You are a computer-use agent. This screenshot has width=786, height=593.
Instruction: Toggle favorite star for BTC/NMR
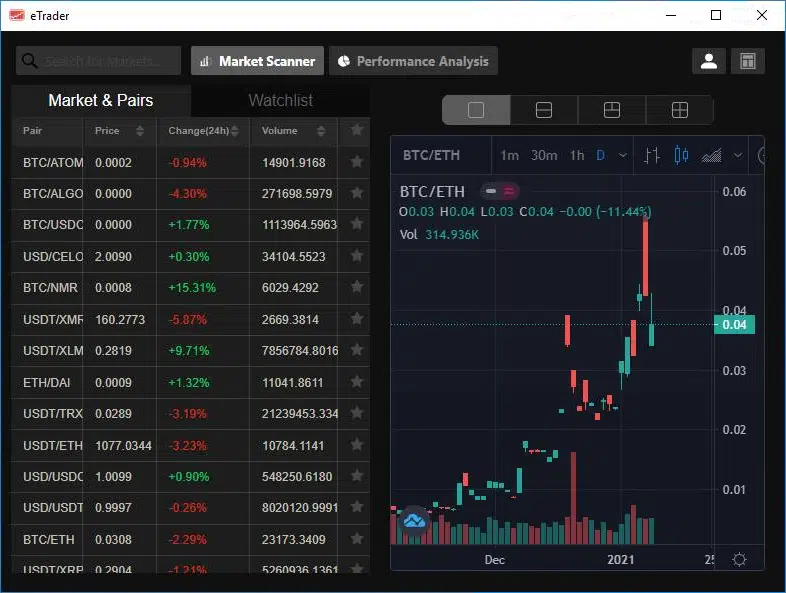[356, 287]
